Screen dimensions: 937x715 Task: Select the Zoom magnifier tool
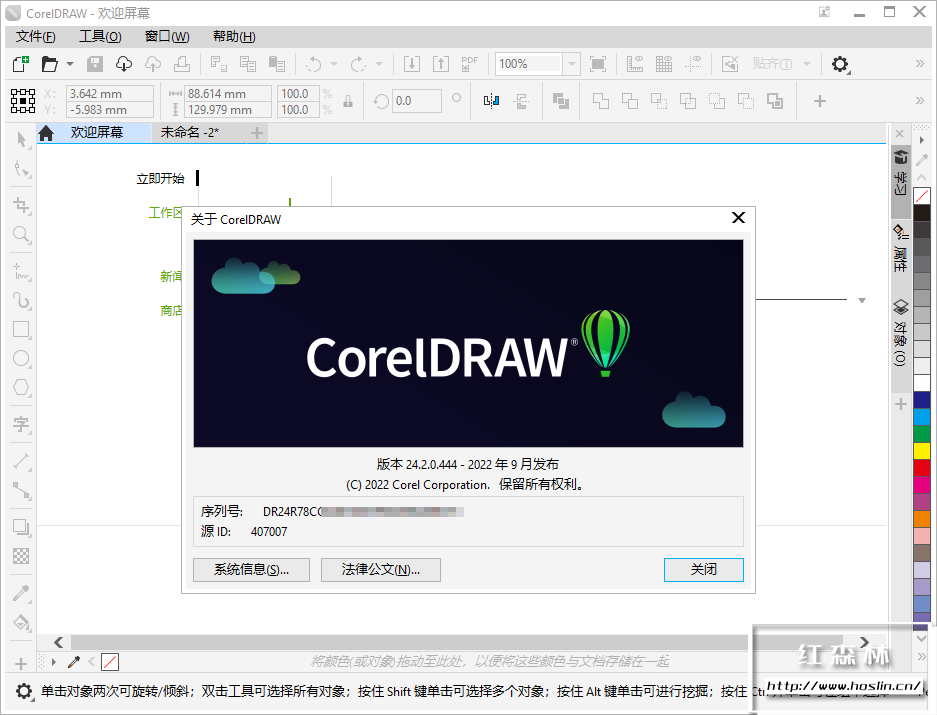tap(21, 235)
